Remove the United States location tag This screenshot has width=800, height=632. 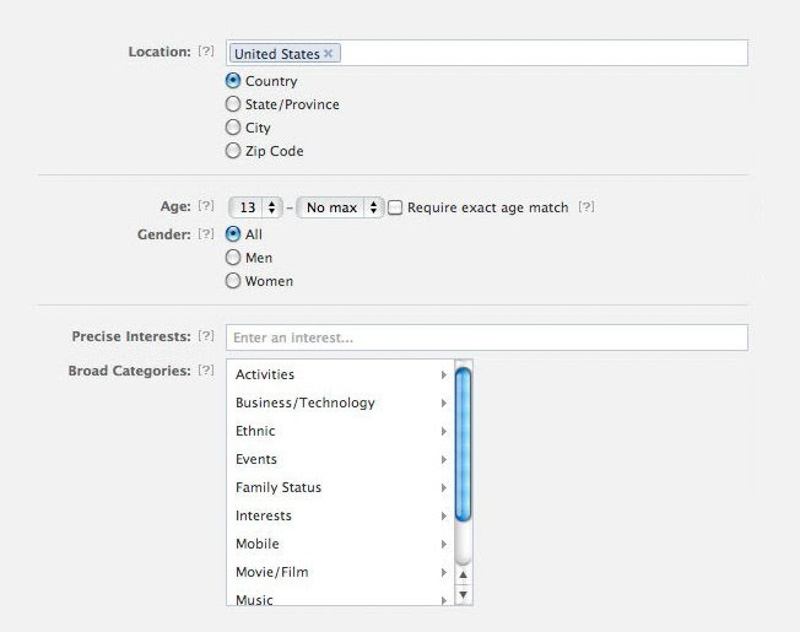tap(328, 54)
